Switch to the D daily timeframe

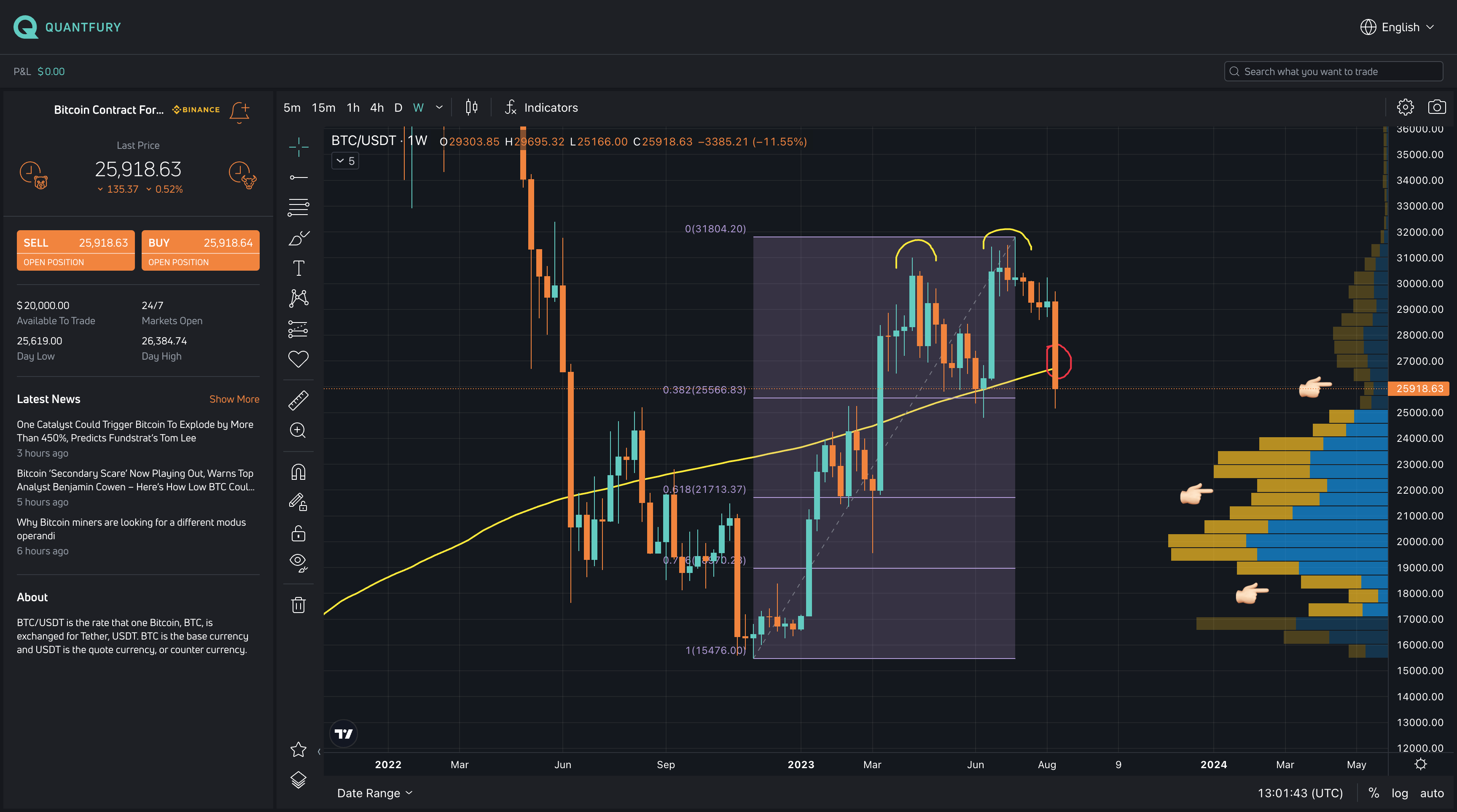pyautogui.click(x=398, y=108)
